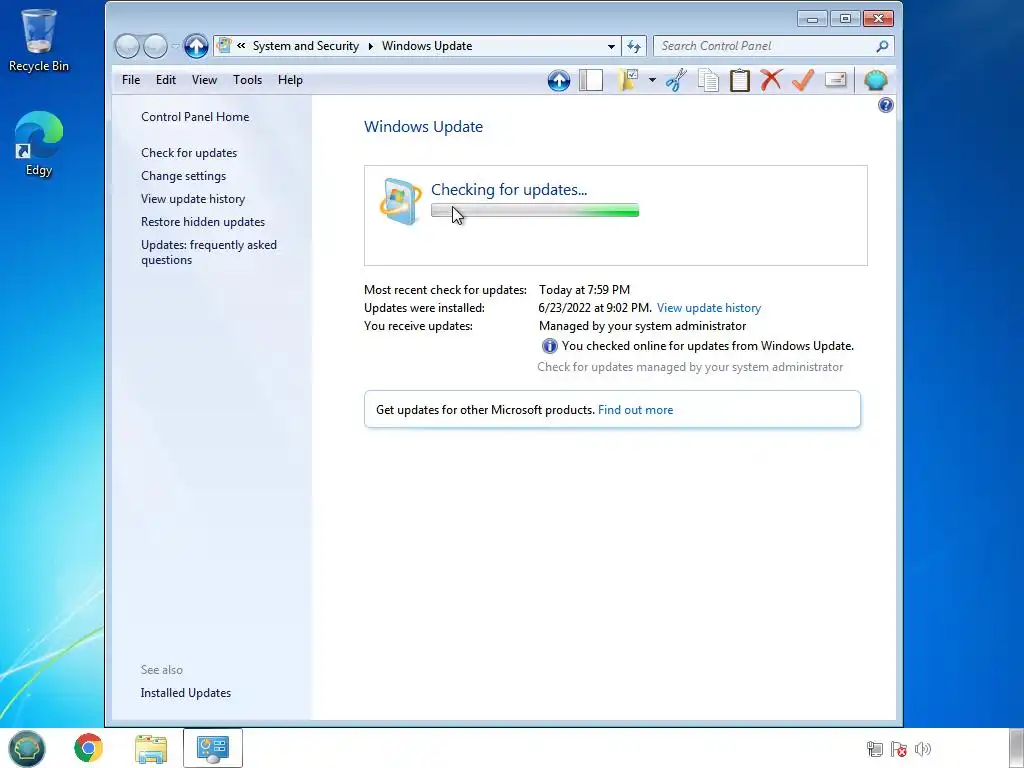Go back with the Back button

pyautogui.click(x=128, y=46)
